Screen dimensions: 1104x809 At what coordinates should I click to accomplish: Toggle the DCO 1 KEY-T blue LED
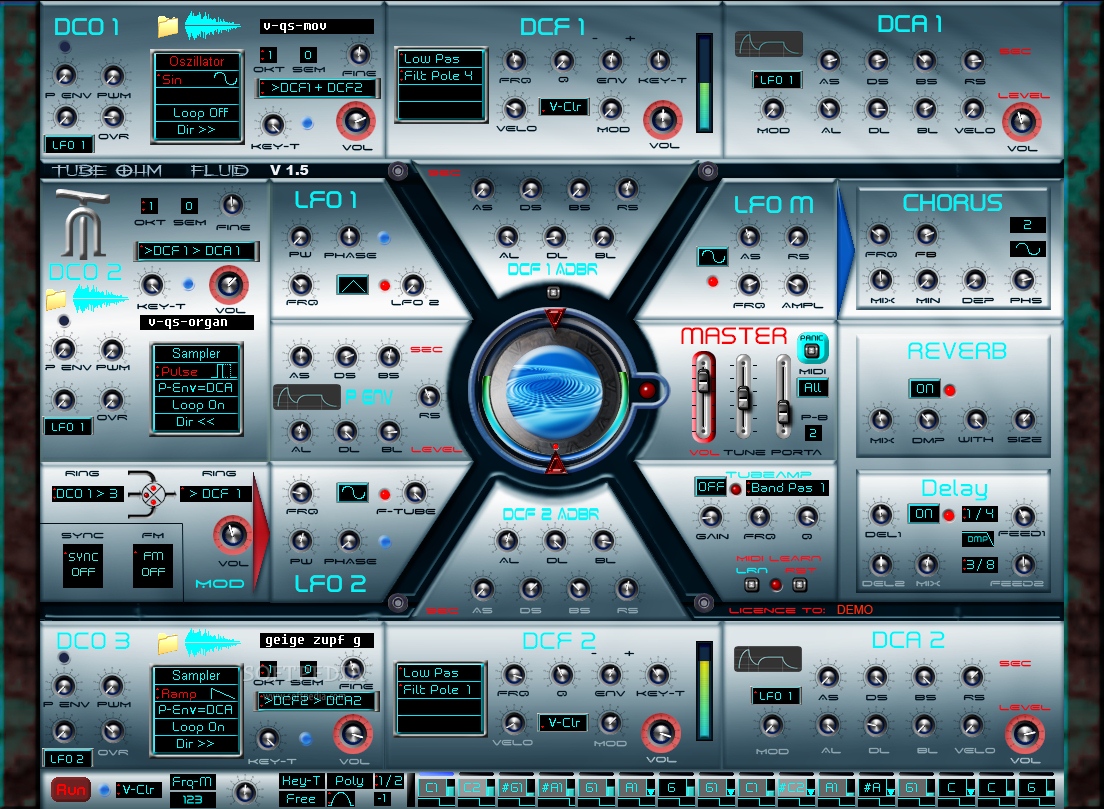(x=308, y=123)
